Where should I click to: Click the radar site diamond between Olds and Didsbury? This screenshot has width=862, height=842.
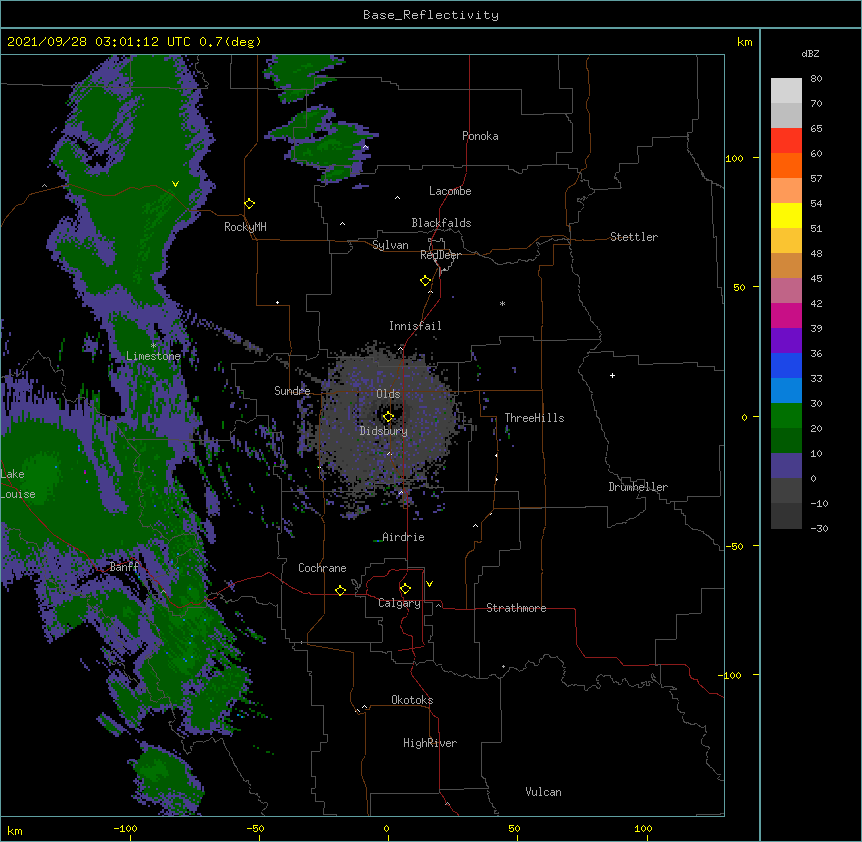pos(388,417)
